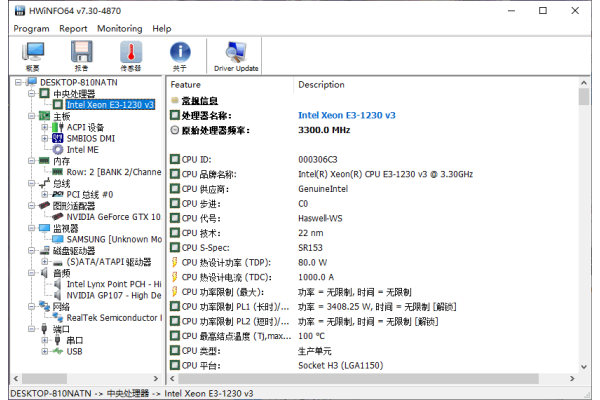This screenshot has height=400, width=600.
Task: Click the original processor frequency clock icon
Action: point(175,130)
